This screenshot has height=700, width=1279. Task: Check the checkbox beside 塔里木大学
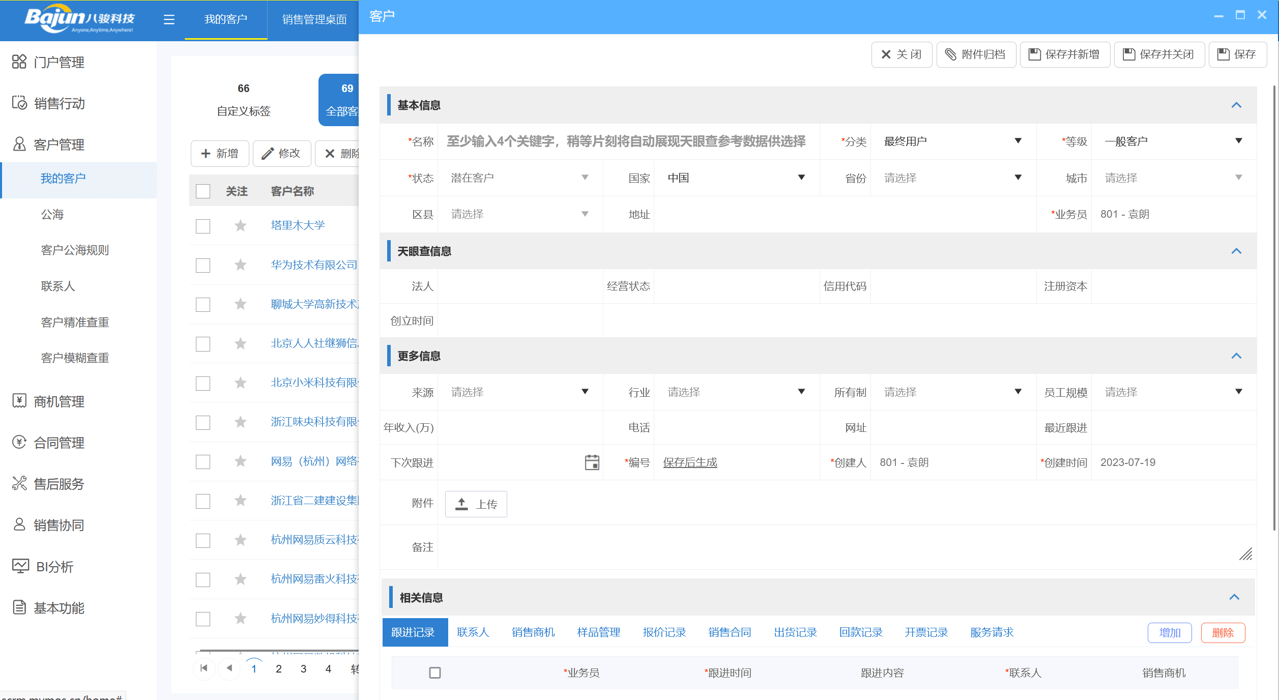203,225
